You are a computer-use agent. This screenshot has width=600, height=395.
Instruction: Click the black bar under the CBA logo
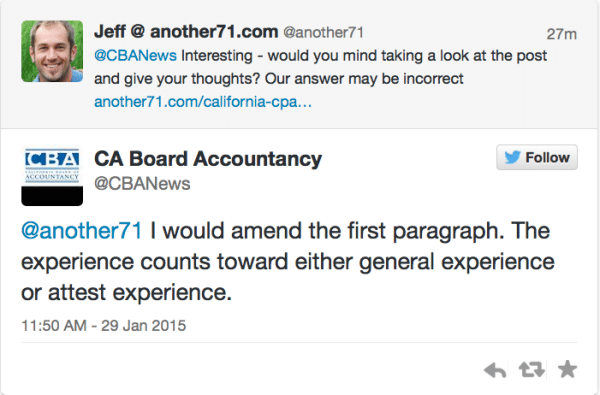click(x=52, y=197)
